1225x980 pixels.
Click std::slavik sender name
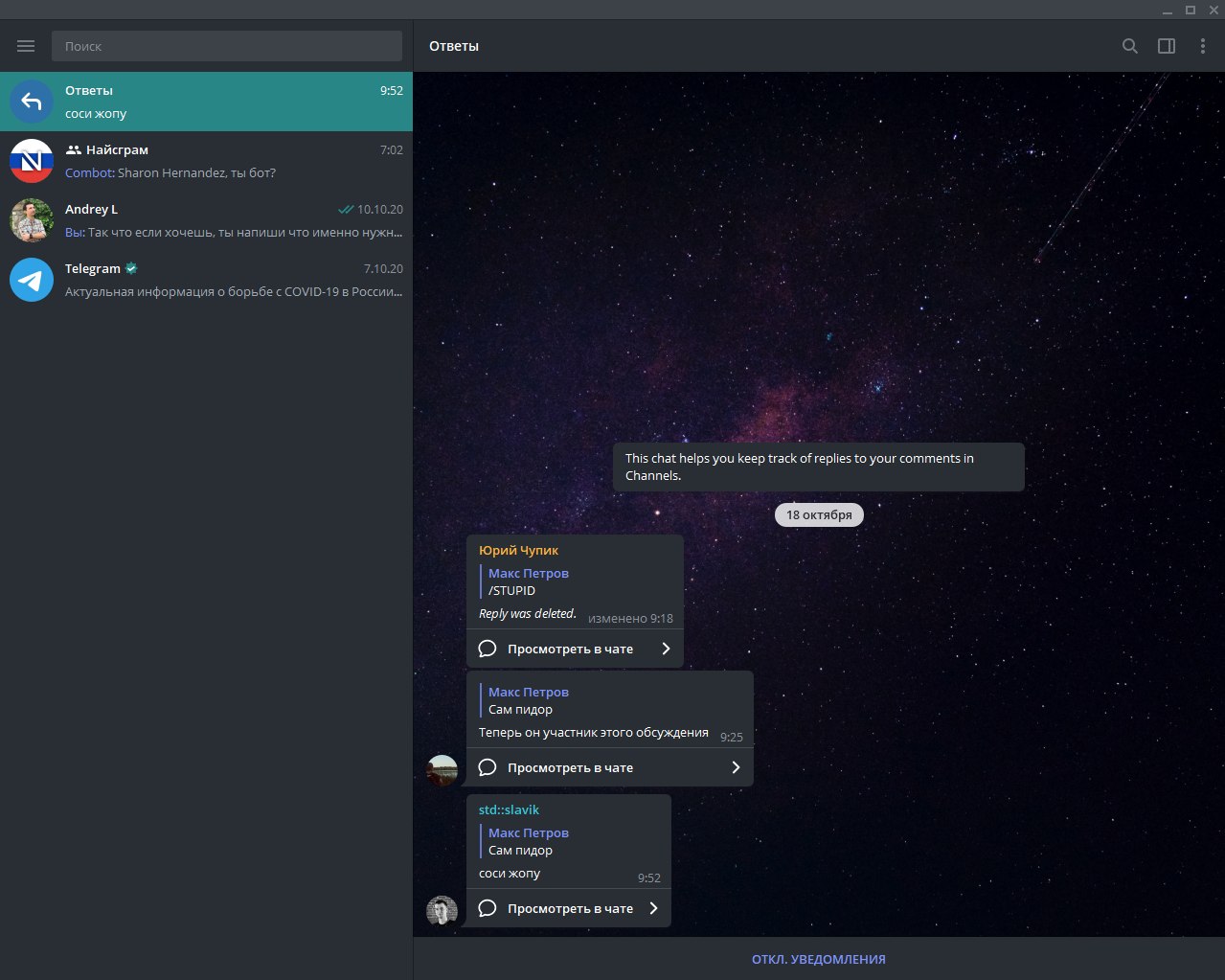click(x=509, y=809)
